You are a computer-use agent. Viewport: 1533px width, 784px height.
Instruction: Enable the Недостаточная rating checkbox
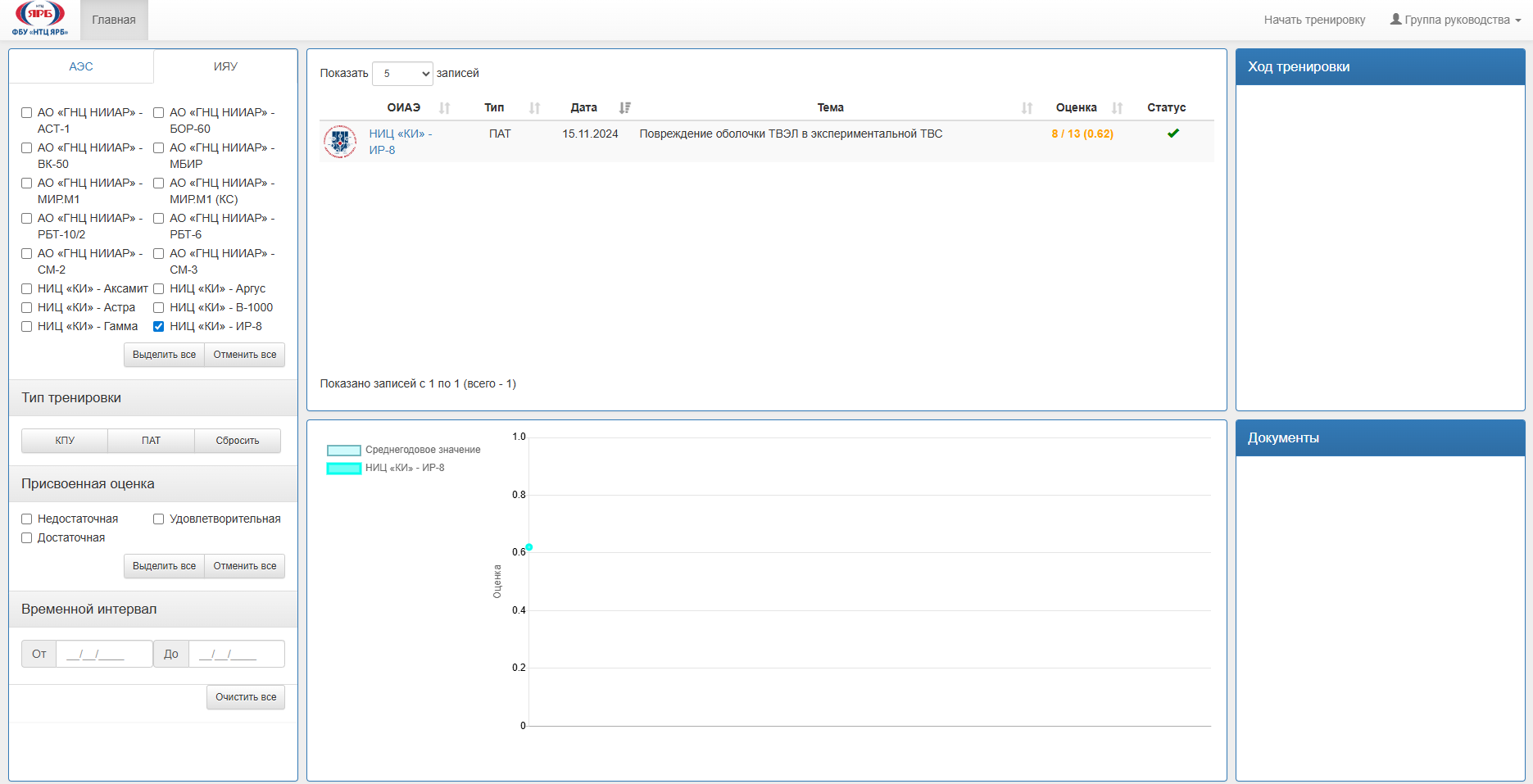point(27,519)
